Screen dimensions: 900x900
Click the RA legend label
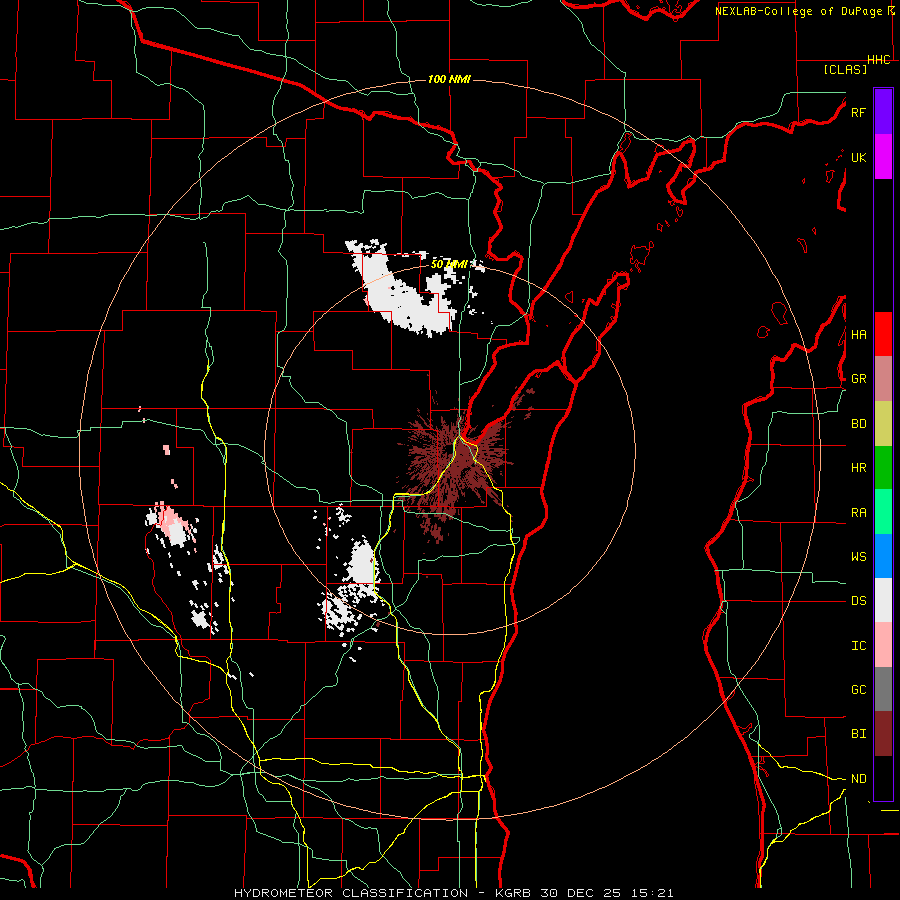click(858, 513)
